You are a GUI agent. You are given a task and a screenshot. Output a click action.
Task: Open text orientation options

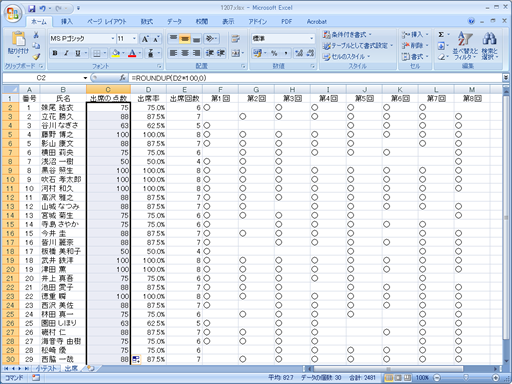211,38
